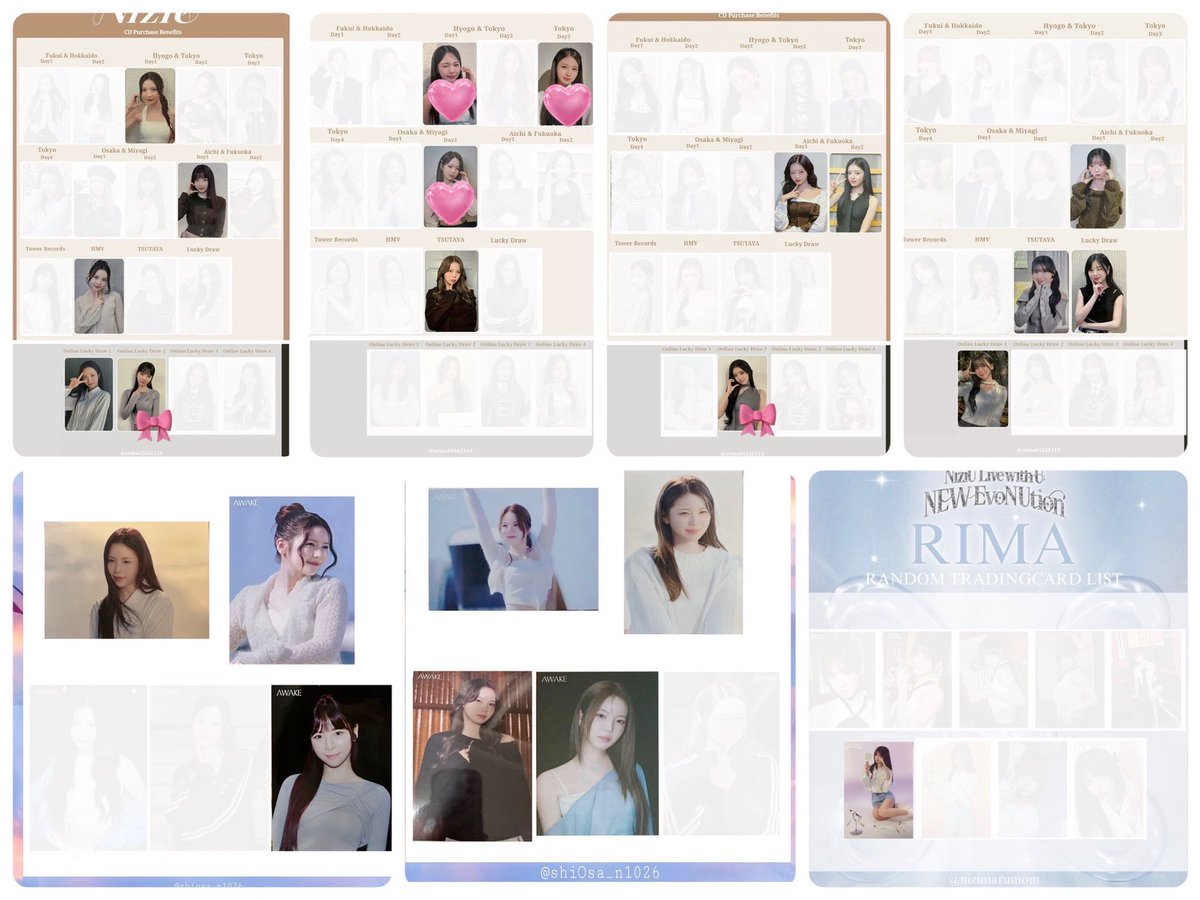Select colored Aichi & Fukuoka Day1 card, third template
This screenshot has width=1200, height=900.
click(801, 193)
